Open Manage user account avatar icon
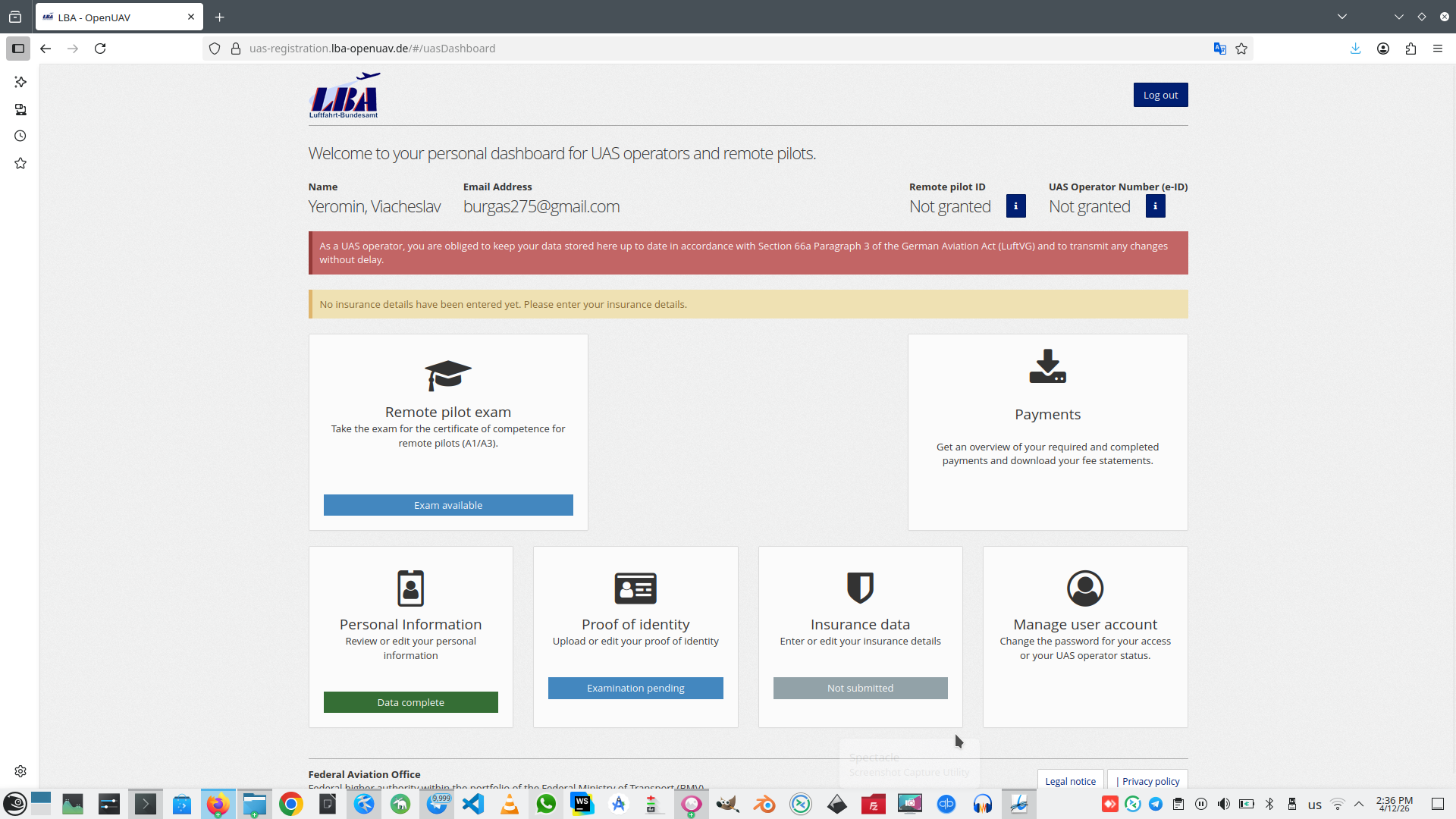Viewport: 1456px width, 819px height. click(x=1084, y=588)
